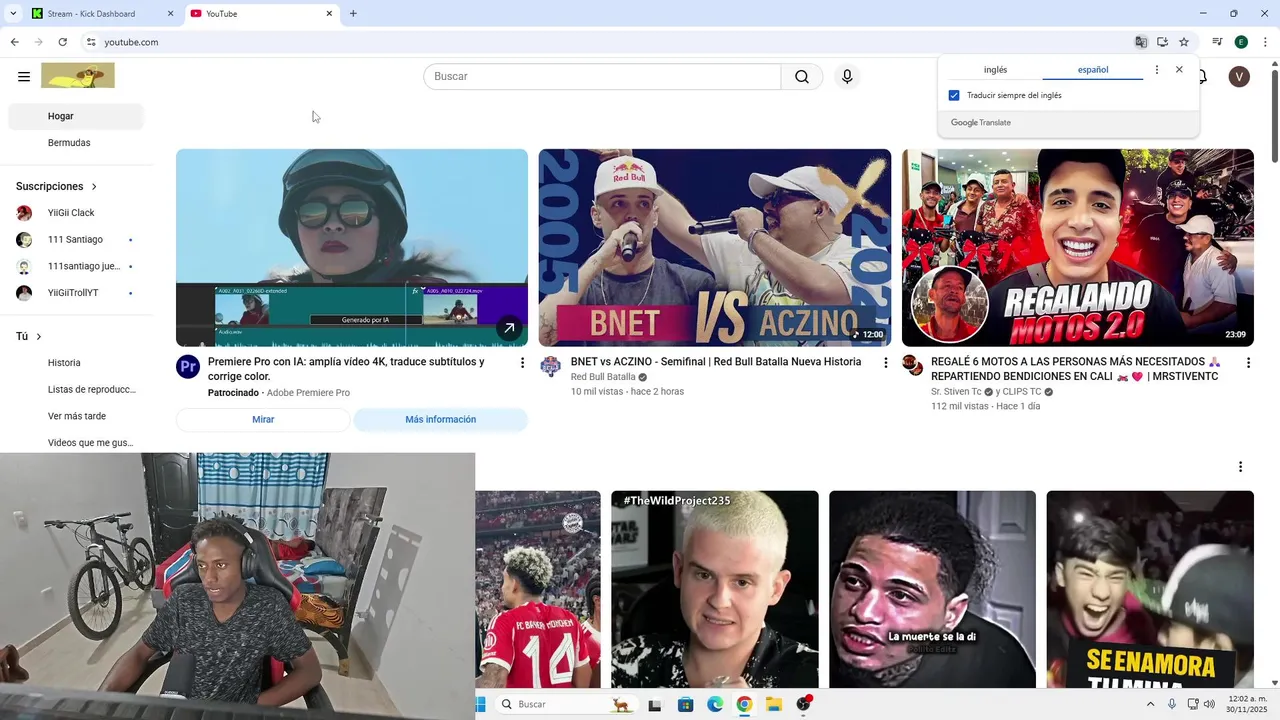Select the inglés translate tab
The height and width of the screenshot is (720, 1280).
pyautogui.click(x=995, y=70)
